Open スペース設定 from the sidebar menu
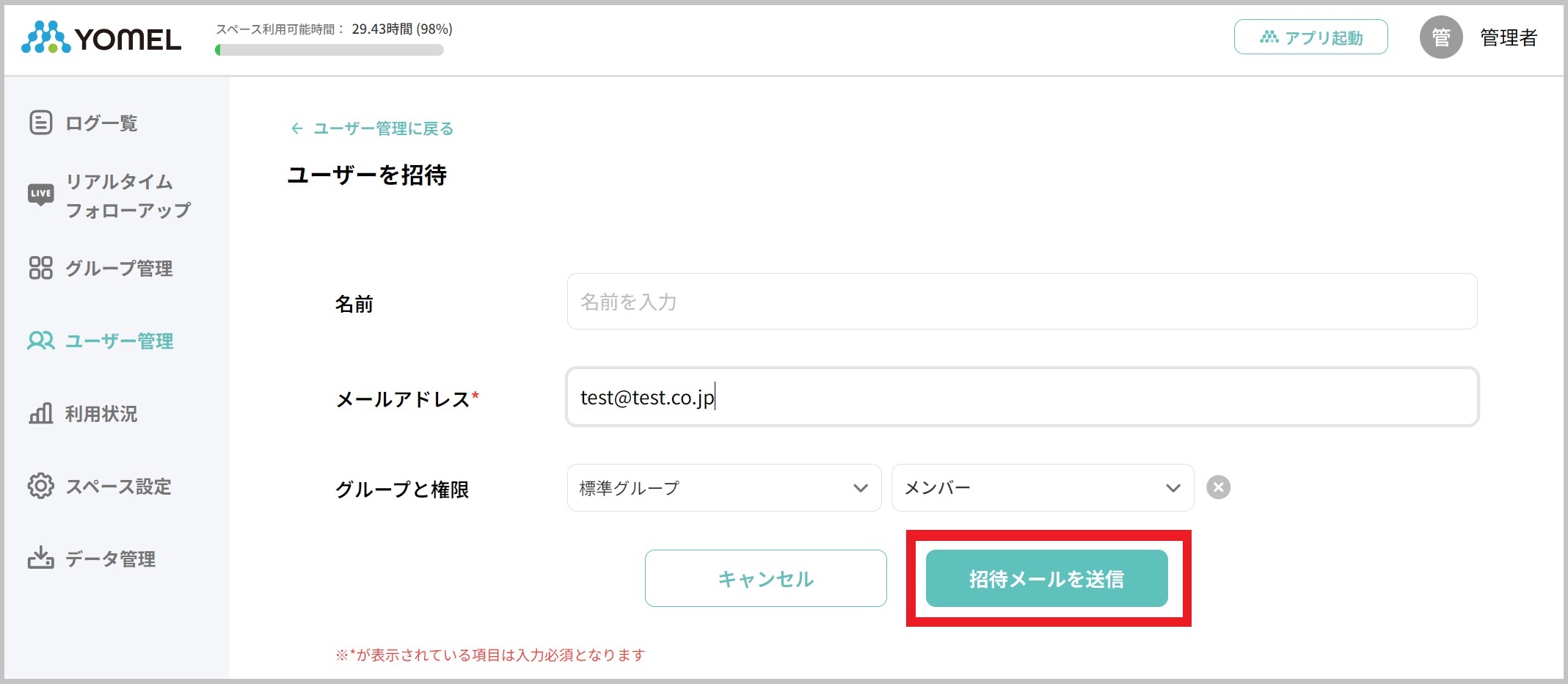The width and height of the screenshot is (1568, 684). click(x=120, y=486)
